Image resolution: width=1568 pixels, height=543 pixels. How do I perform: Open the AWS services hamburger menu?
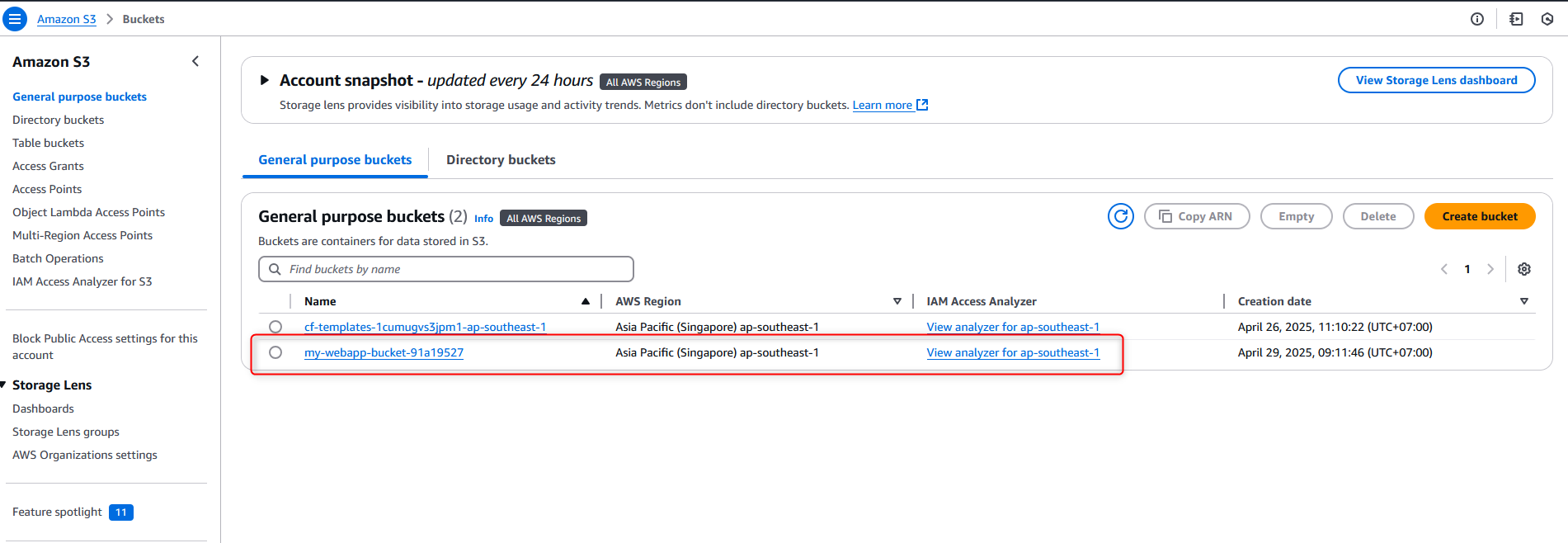click(15, 18)
